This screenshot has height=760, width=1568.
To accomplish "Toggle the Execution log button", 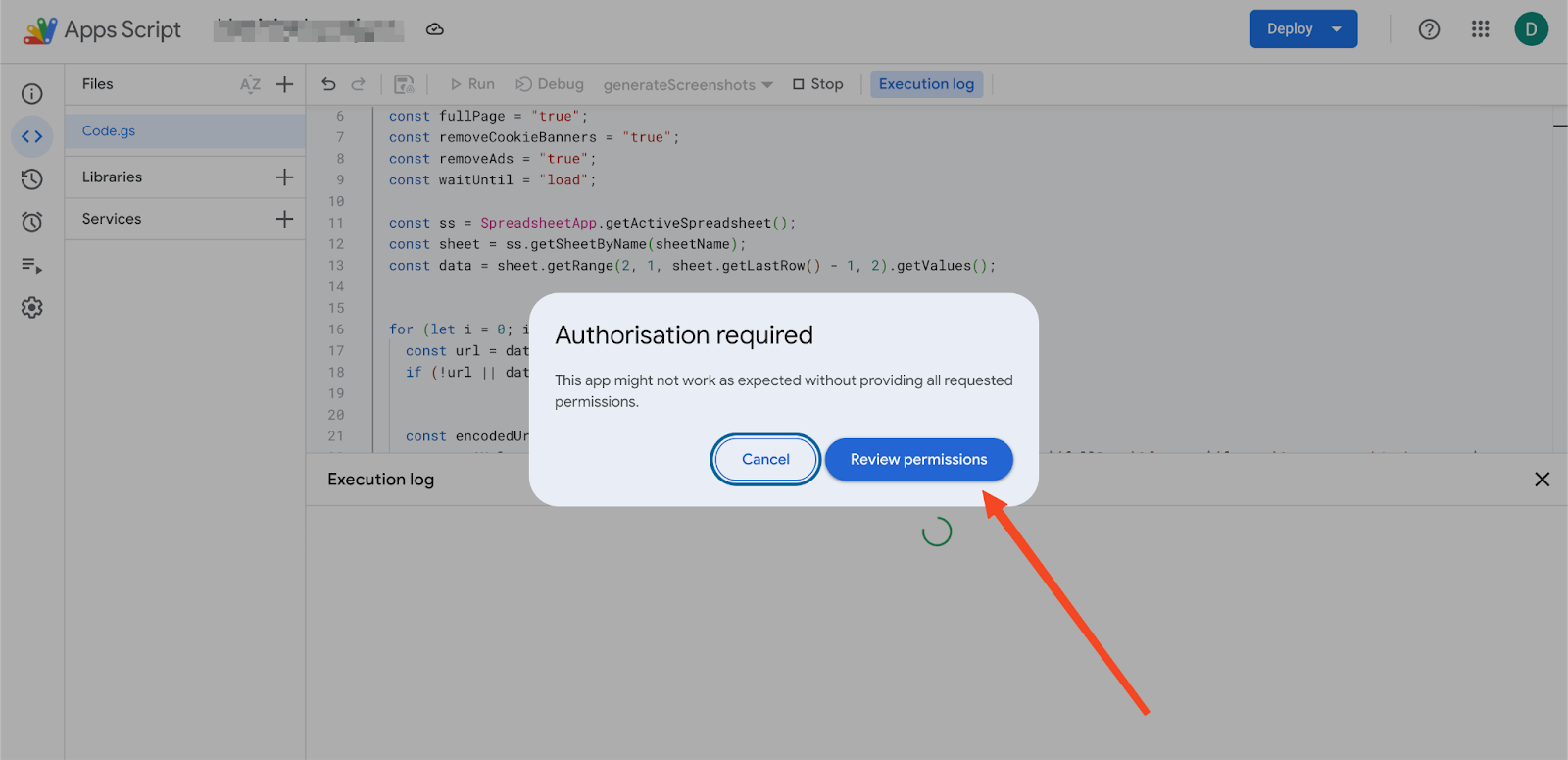I will click(x=926, y=84).
